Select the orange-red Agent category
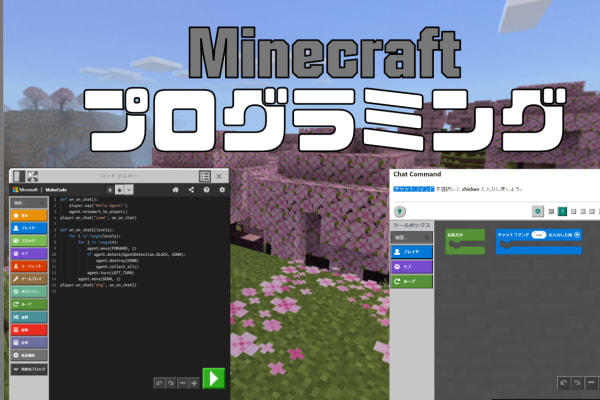This screenshot has height=400, width=600. (x=29, y=266)
